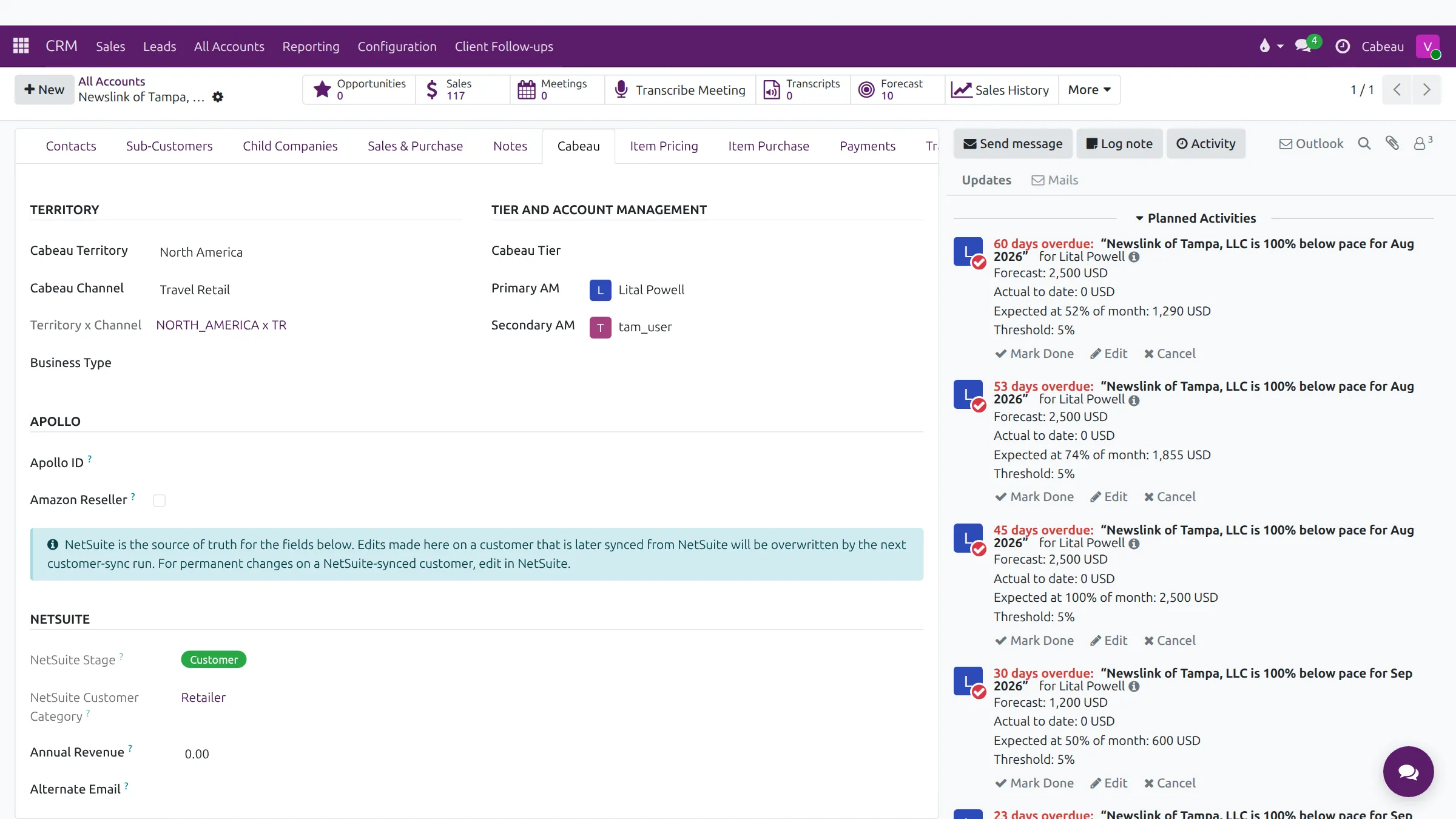Switch to the Sales & Purchase tab
Image resolution: width=1456 pixels, height=819 pixels.
(415, 146)
